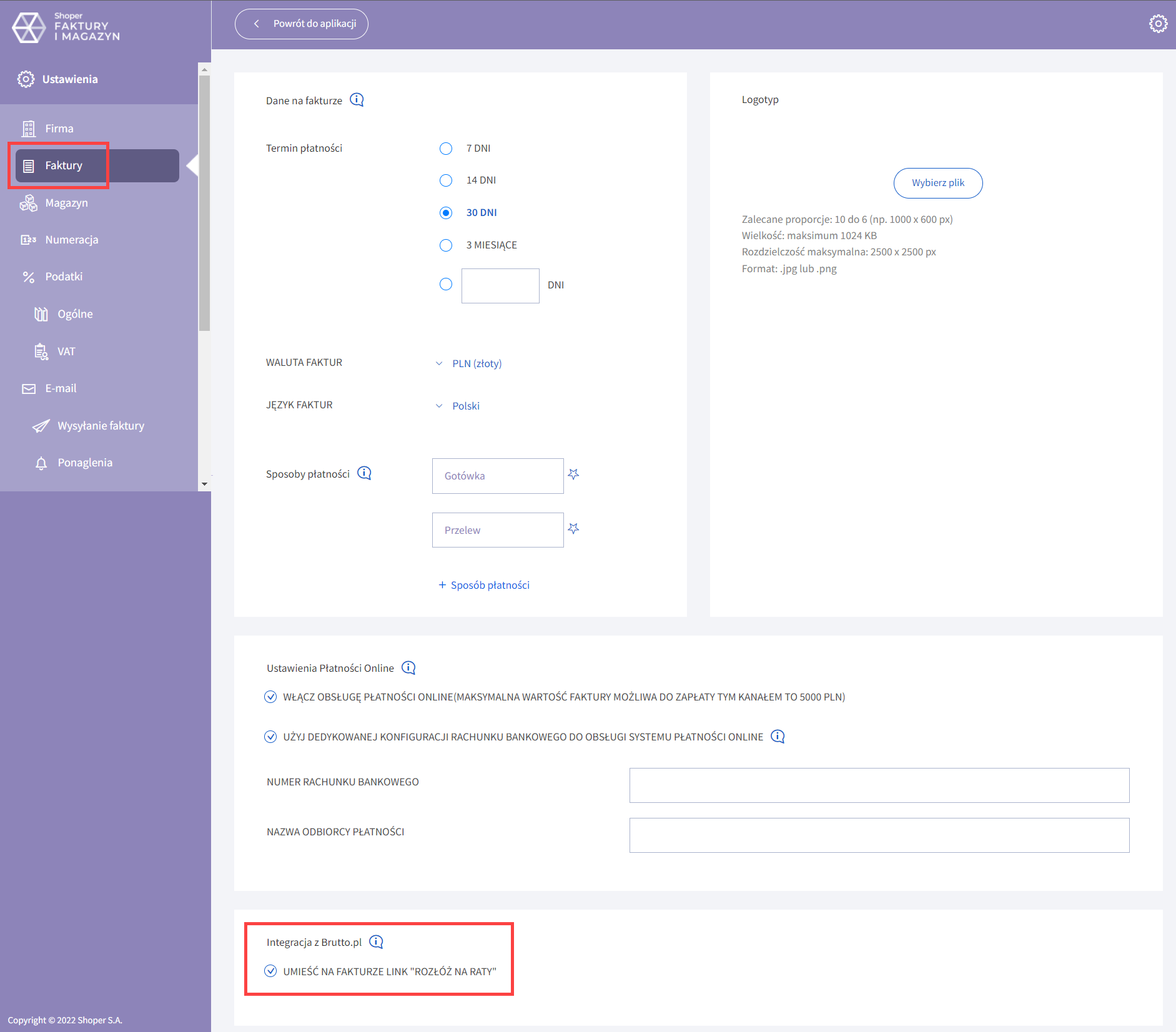
Task: Click the settings gear icon in top-right corner
Action: (1158, 24)
